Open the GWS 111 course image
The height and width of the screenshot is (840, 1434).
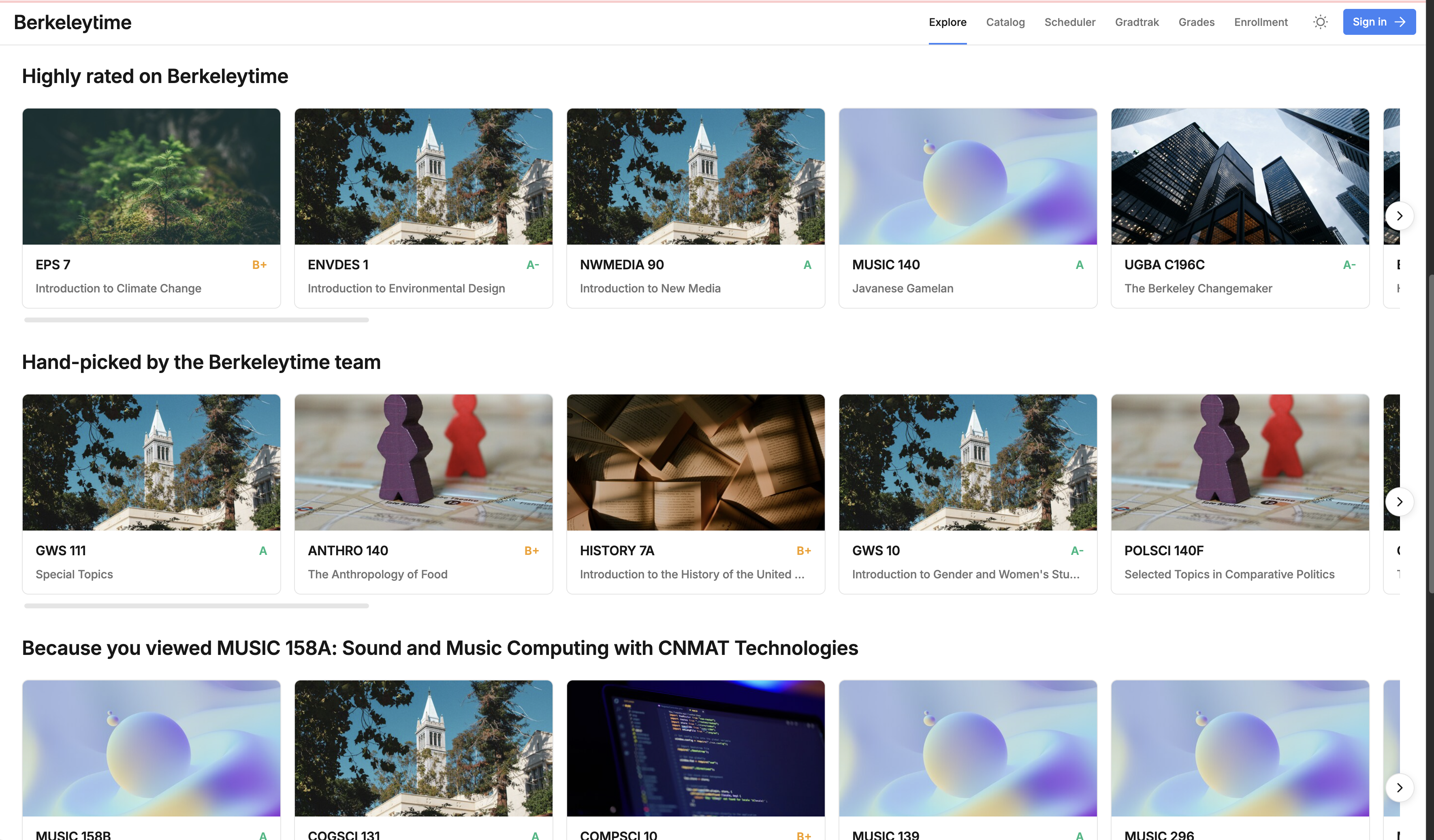coord(152,462)
